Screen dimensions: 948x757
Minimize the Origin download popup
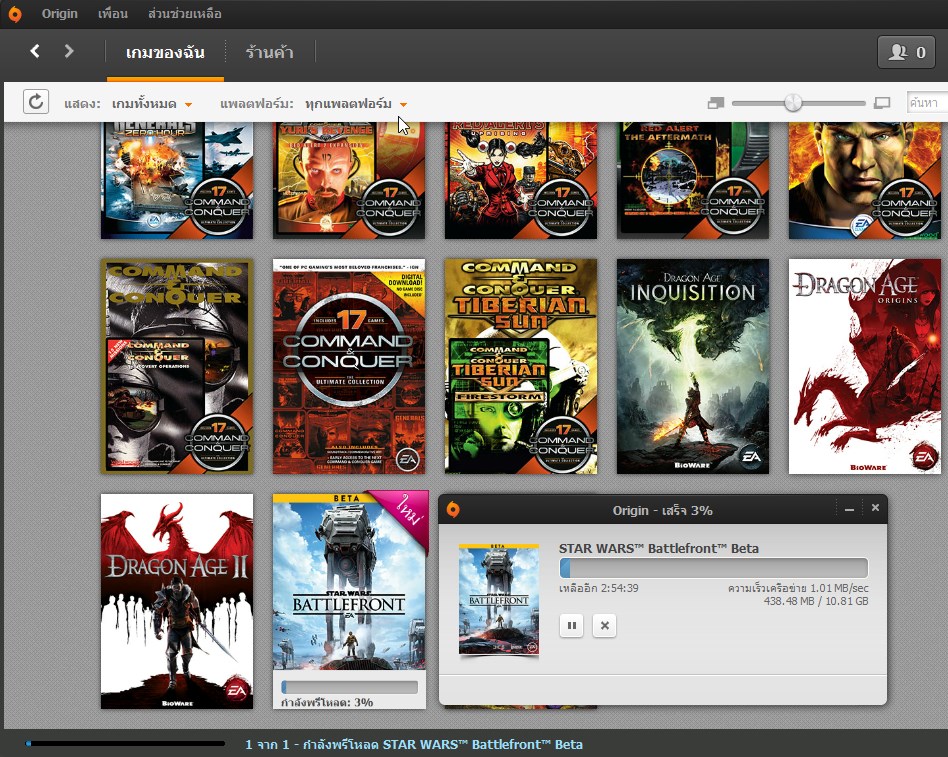849,510
